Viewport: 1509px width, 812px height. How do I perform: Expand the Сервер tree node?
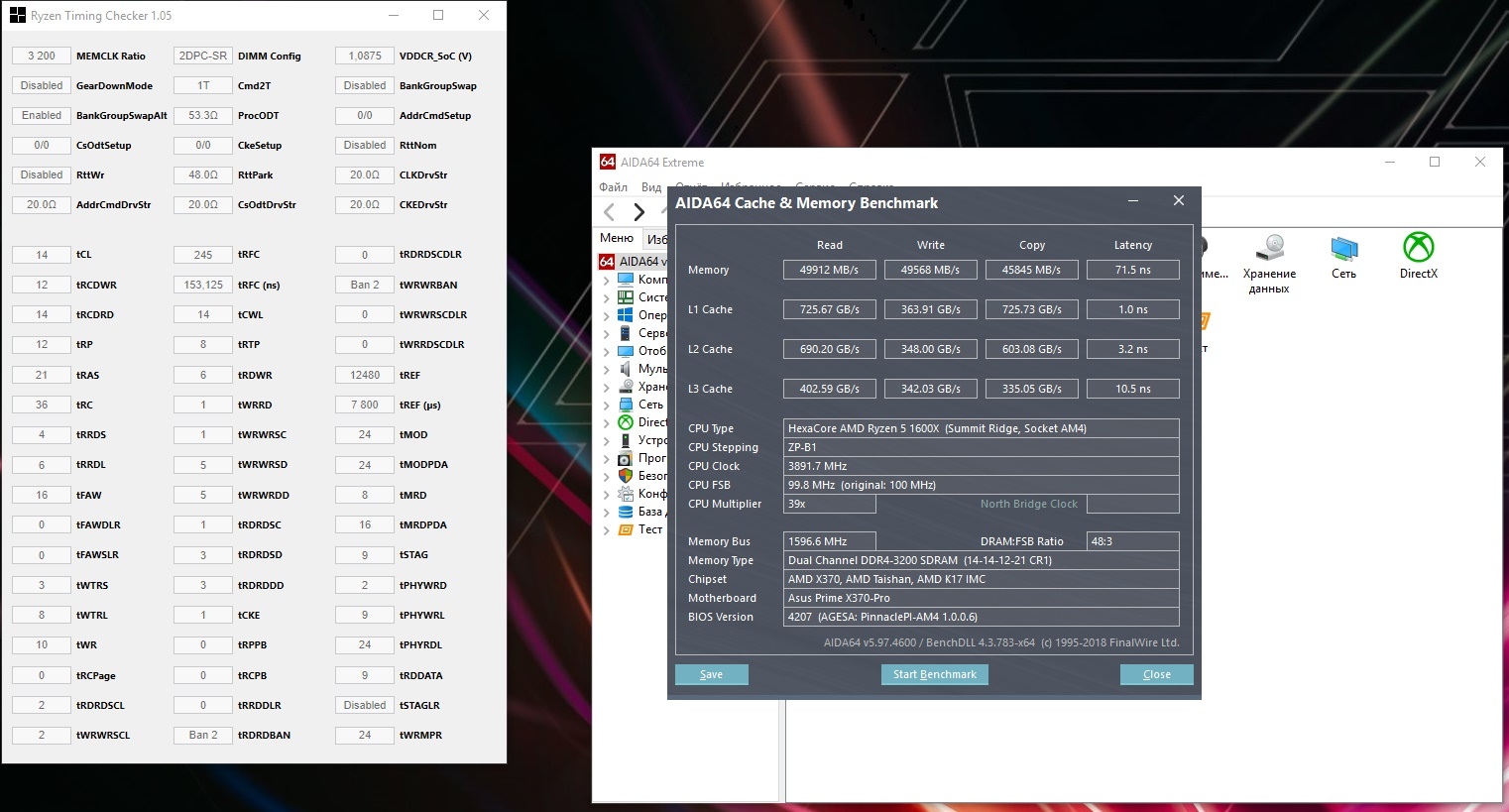point(607,334)
